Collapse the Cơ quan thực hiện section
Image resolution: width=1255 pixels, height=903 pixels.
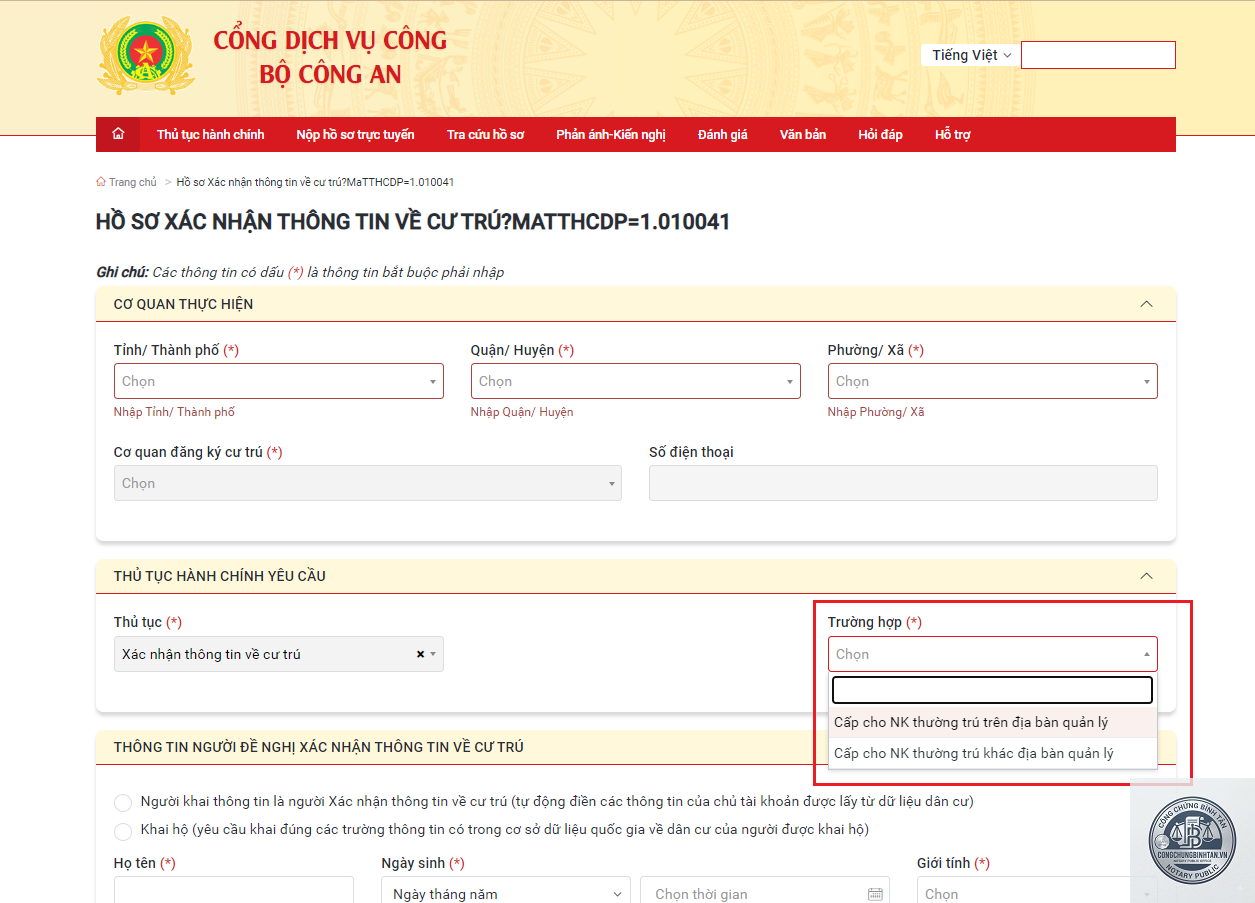[x=1146, y=304]
